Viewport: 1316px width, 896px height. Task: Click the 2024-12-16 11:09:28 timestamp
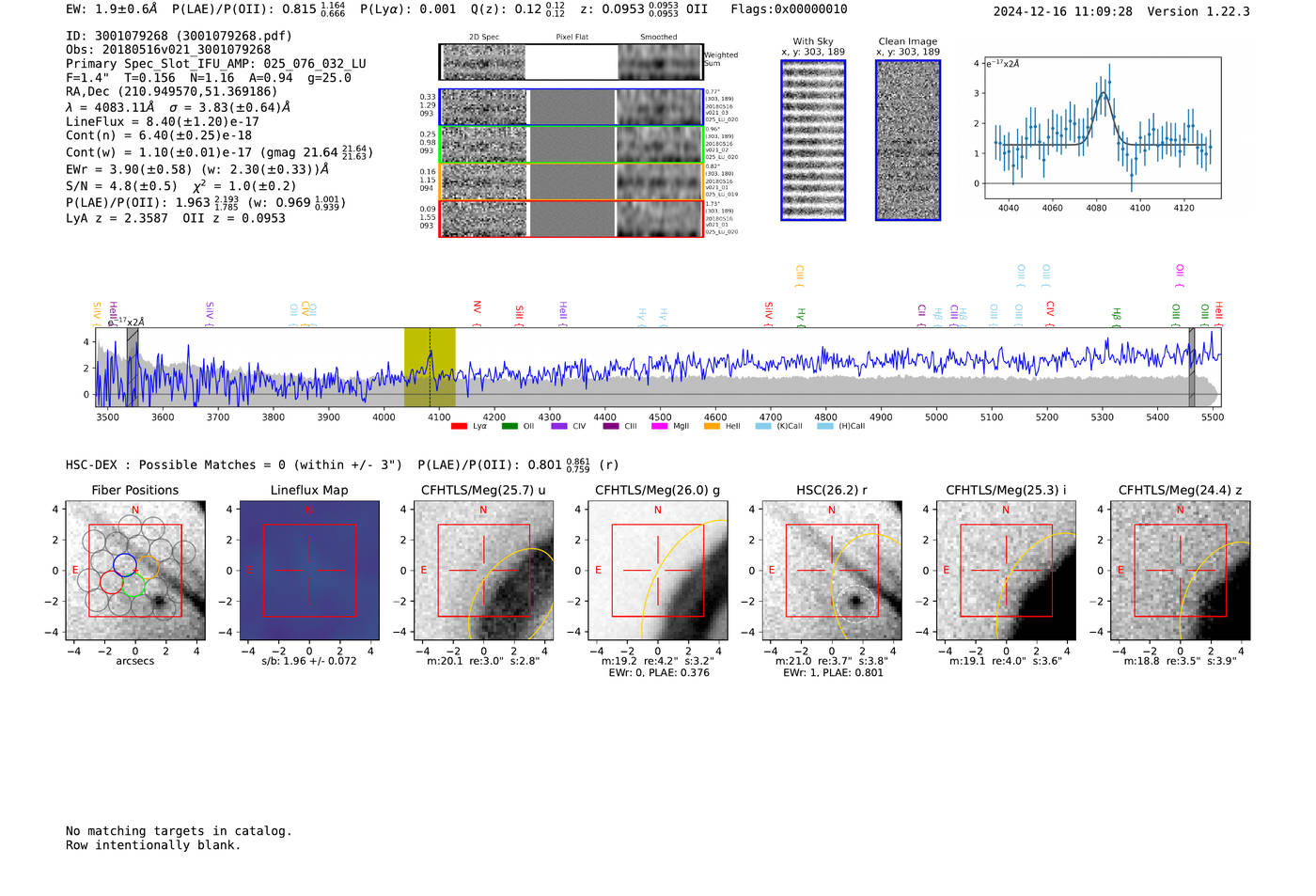click(1062, 11)
